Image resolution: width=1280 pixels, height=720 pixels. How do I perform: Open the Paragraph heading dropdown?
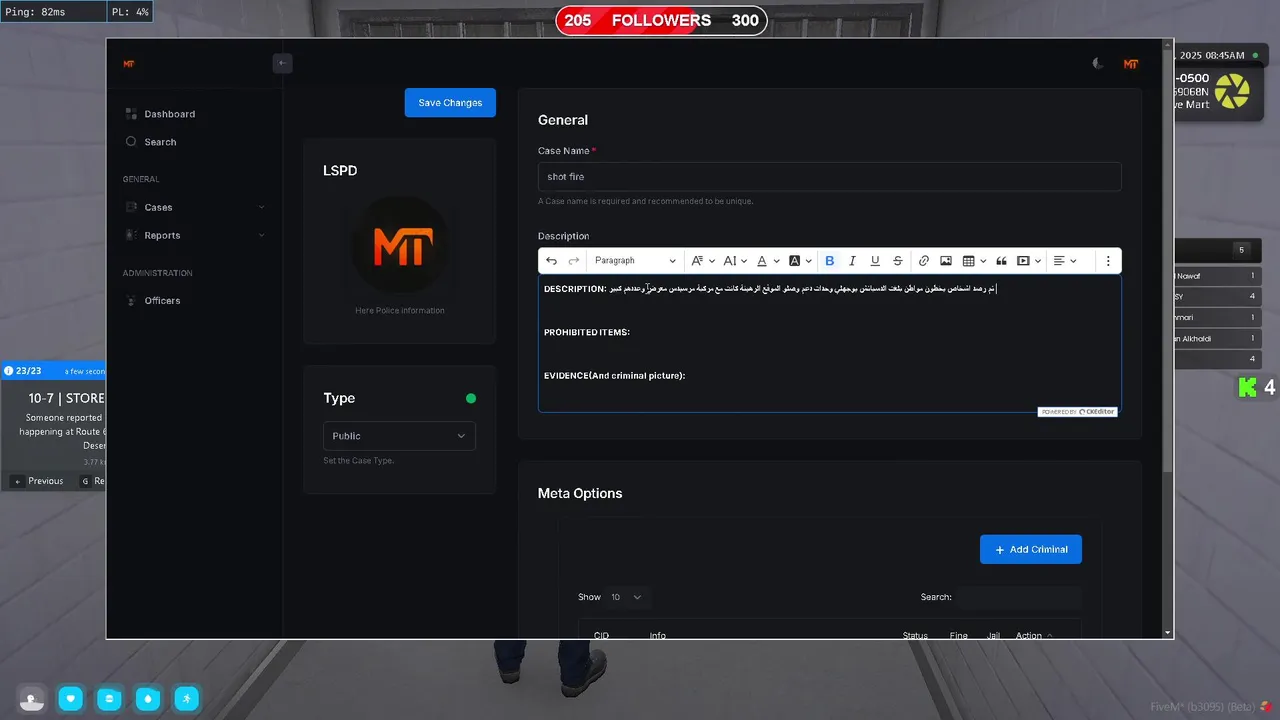pos(635,261)
